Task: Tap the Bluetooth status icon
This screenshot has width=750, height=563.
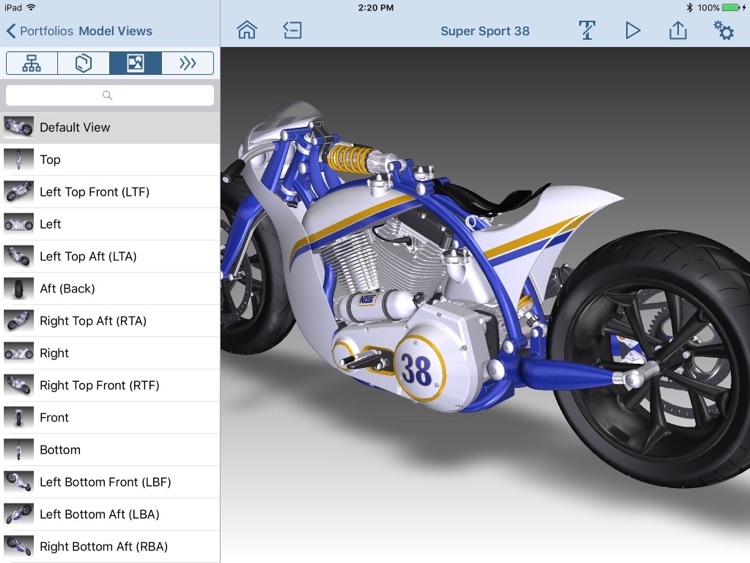Action: click(x=689, y=8)
